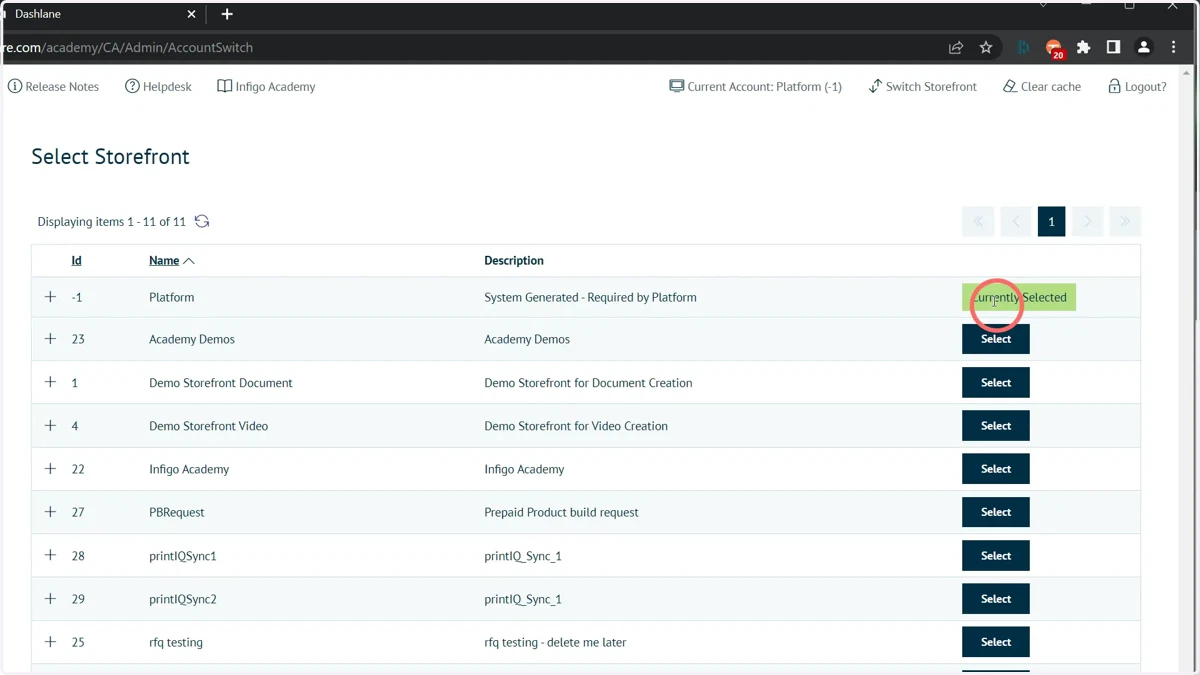This screenshot has height=675, width=1200.
Task: Expand the Infigo Academy row
Action: (x=50, y=468)
